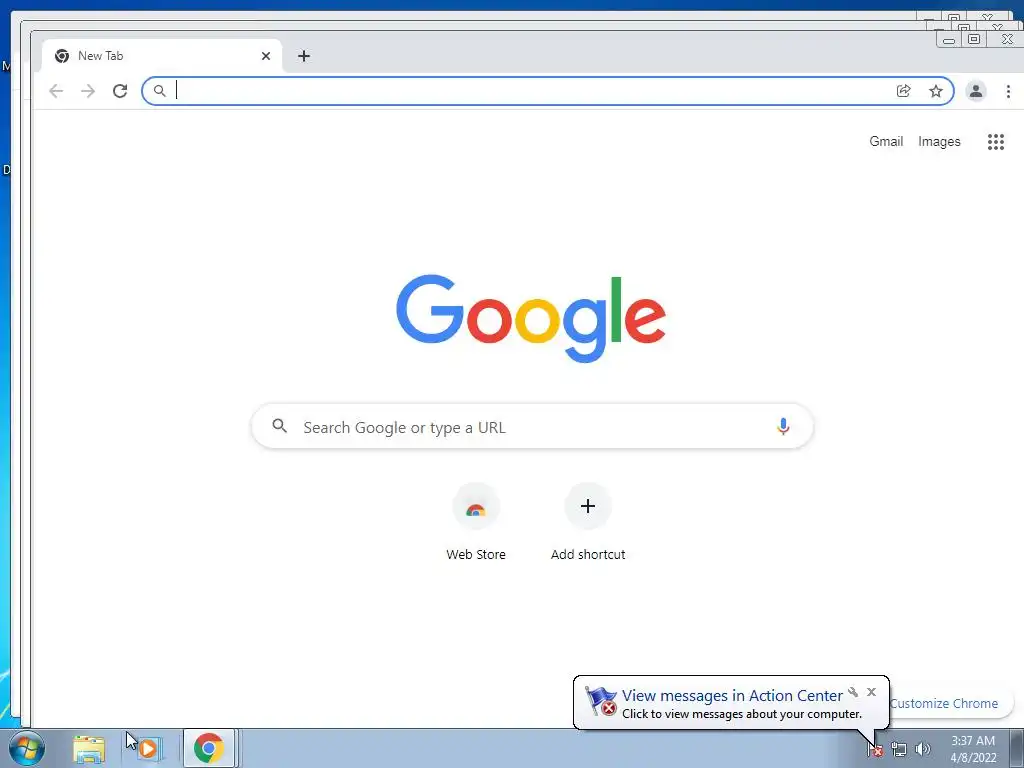Open View messages in Action Center link
Screen dimensions: 1024x768
732,696
